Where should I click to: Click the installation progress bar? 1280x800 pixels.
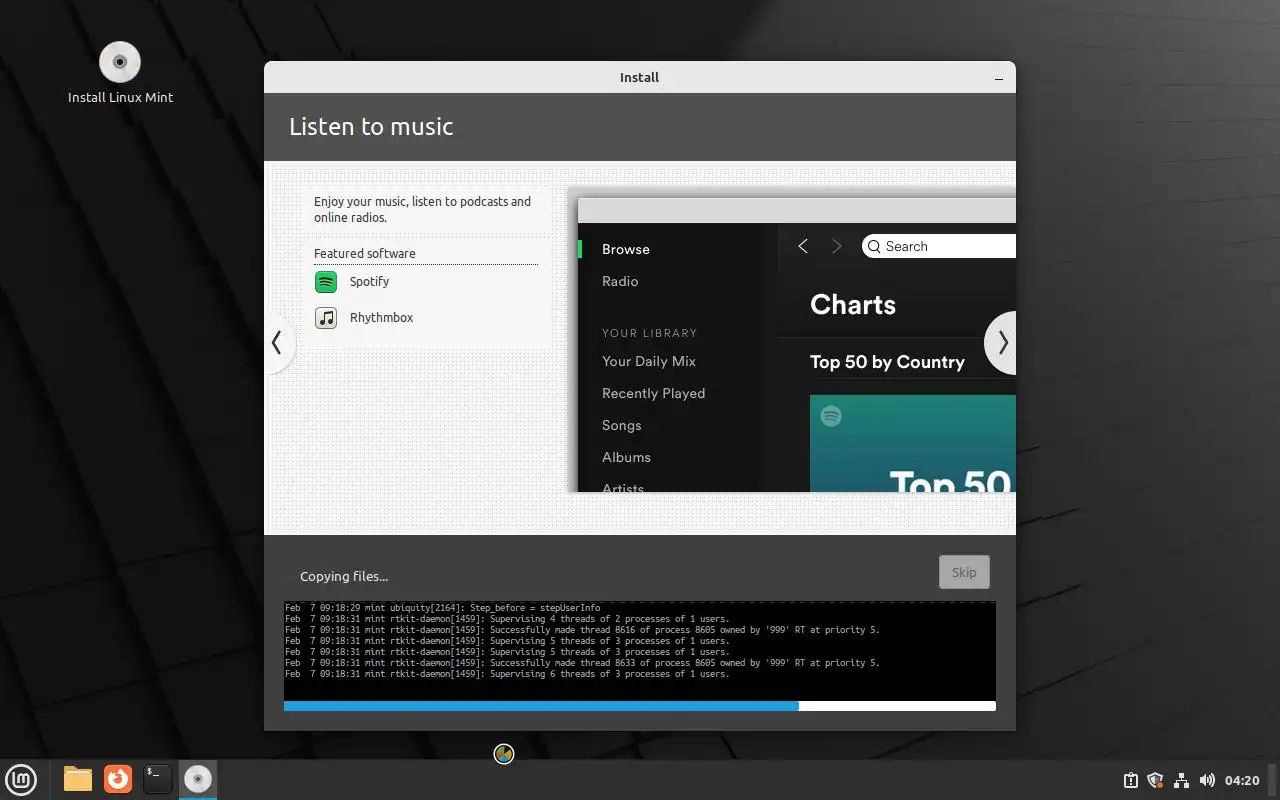click(640, 706)
